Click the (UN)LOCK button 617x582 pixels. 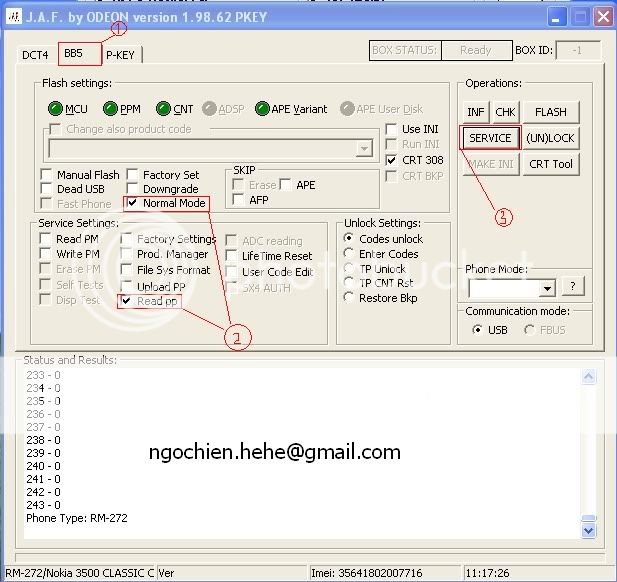tap(551, 138)
